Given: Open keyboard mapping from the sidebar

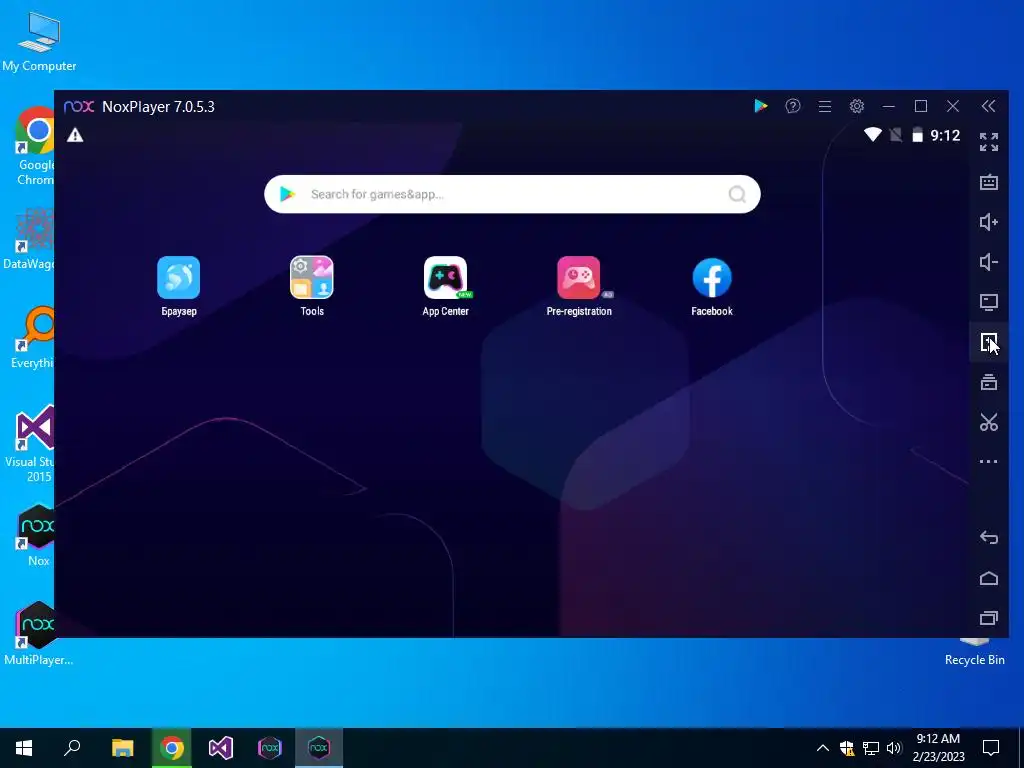Looking at the screenshot, I should pyautogui.click(x=989, y=182).
